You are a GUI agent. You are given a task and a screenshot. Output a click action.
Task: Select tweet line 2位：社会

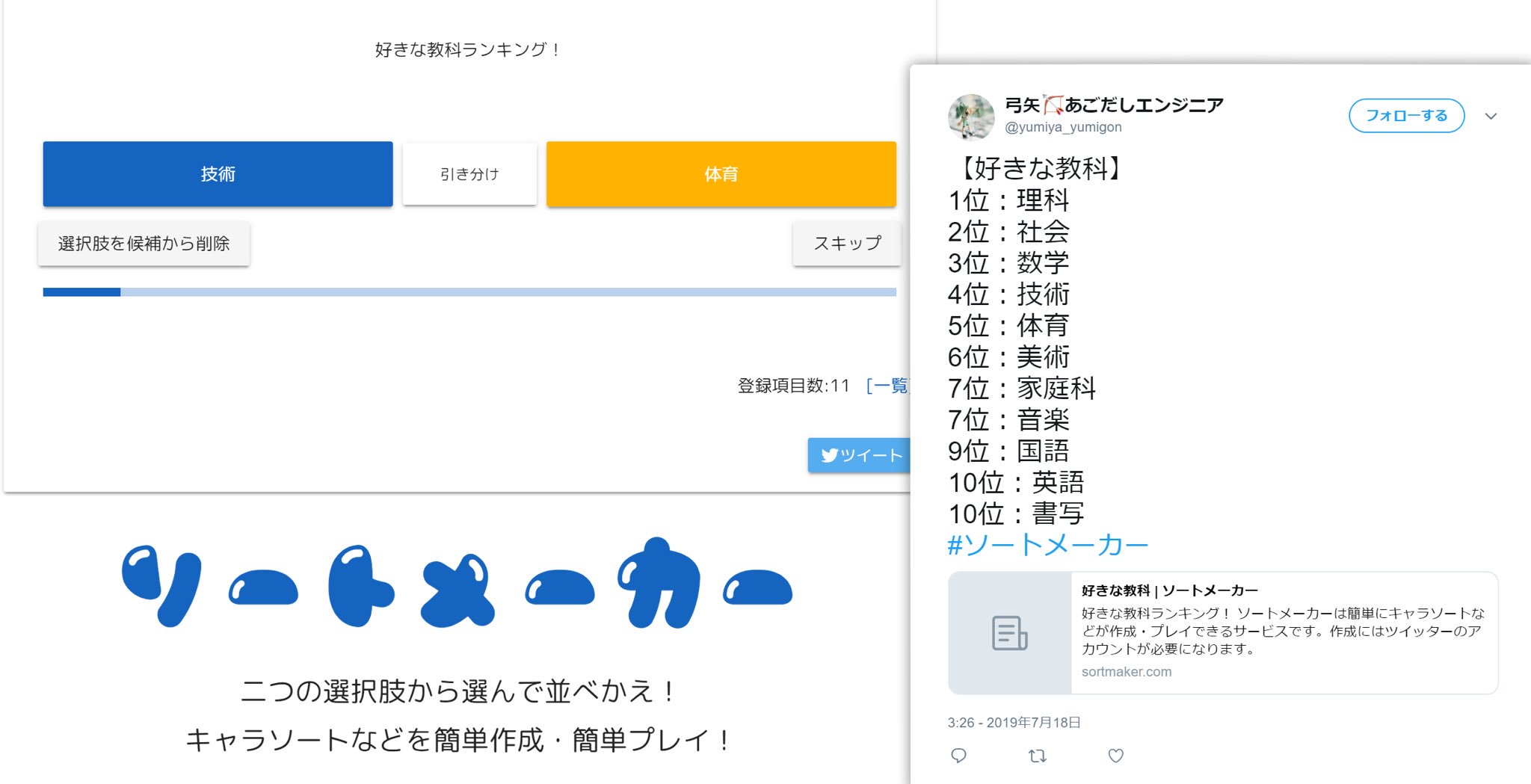coord(1008,232)
